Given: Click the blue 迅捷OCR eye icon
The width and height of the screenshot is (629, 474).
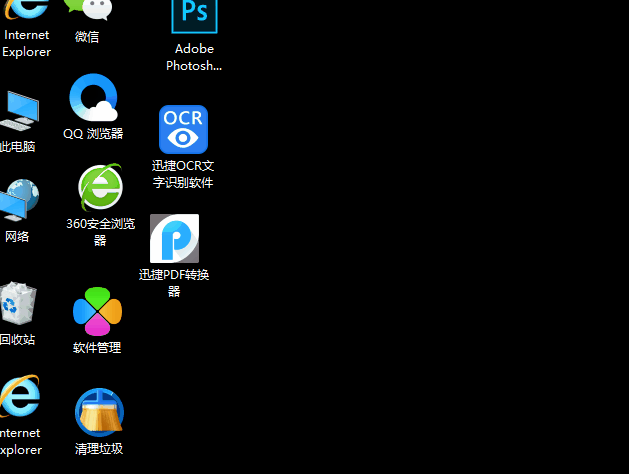Looking at the screenshot, I should click(x=183, y=130).
